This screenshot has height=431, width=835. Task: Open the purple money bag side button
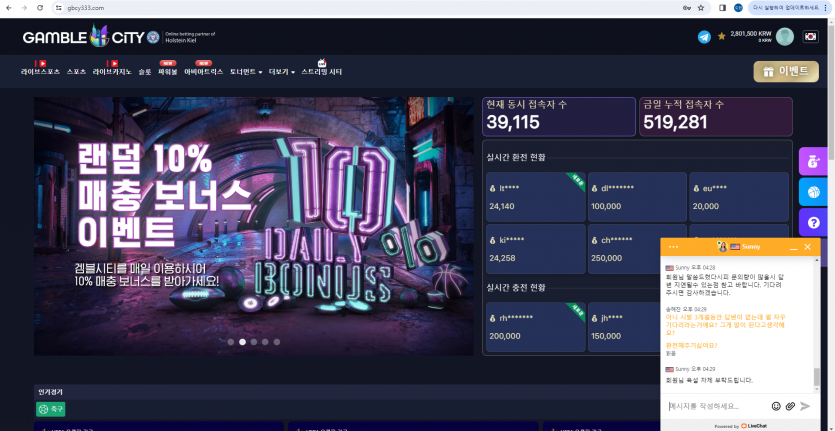[813, 161]
